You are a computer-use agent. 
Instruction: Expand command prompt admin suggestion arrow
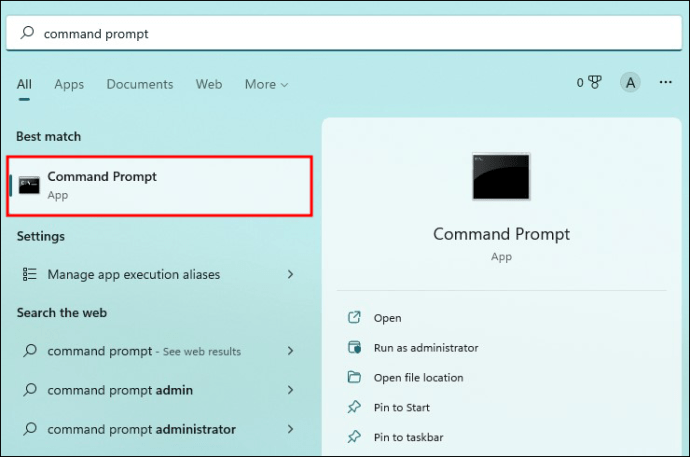click(290, 390)
